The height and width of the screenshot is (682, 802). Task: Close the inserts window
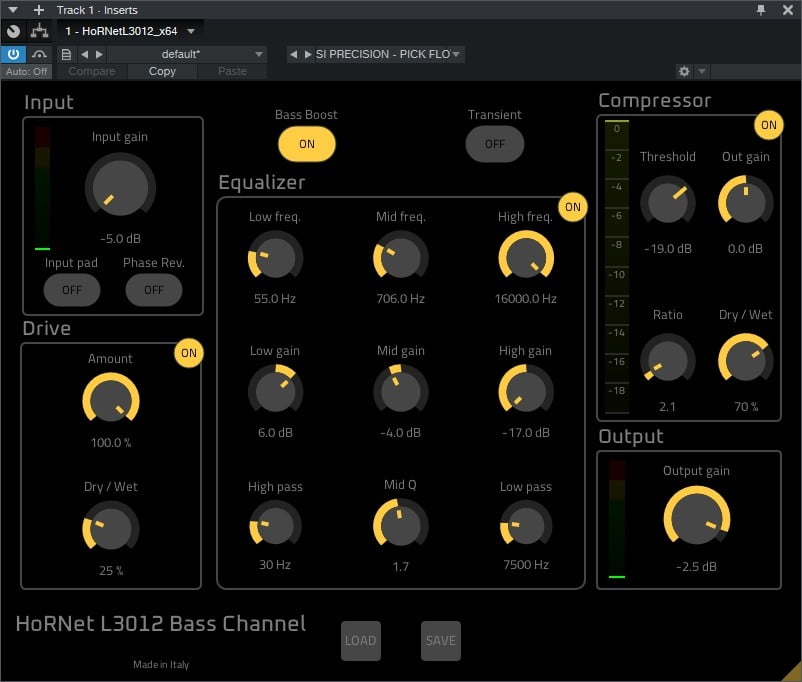pyautogui.click(x=788, y=10)
